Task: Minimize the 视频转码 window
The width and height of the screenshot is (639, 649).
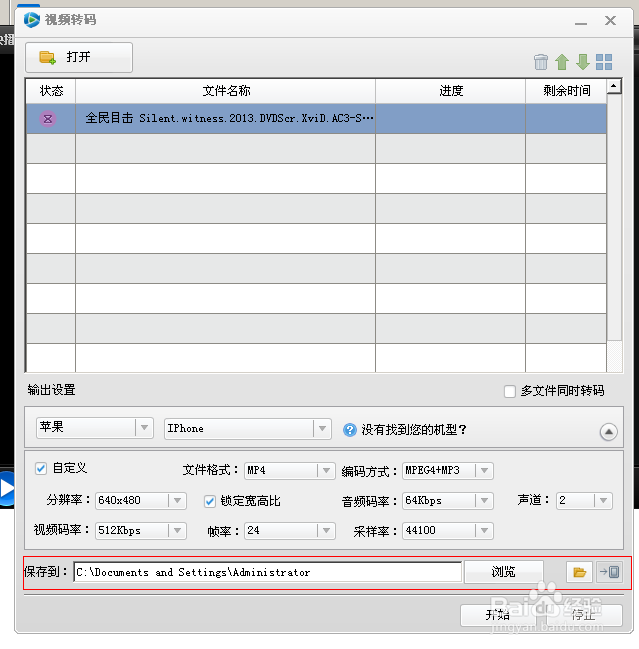Action: [x=581, y=24]
